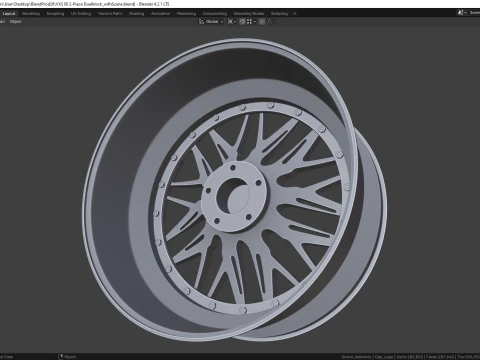Viewport: 480px width, 360px height.
Task: Open the Animation workspace tab
Action: (161, 14)
